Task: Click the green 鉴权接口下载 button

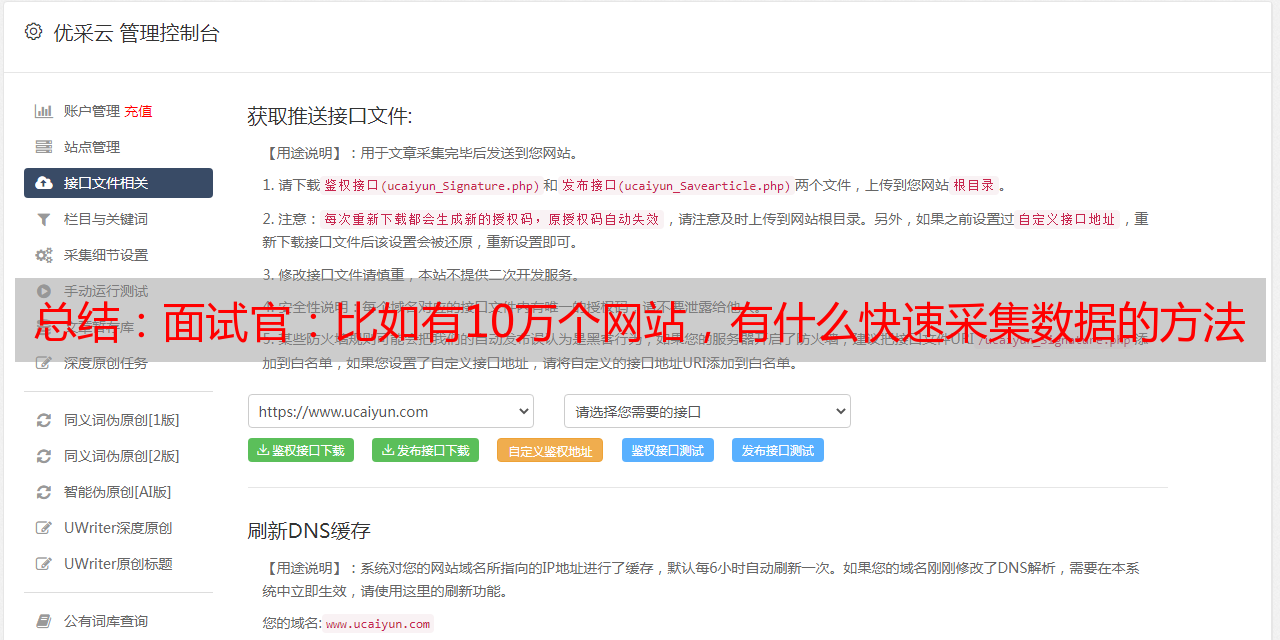Action: pyautogui.click(x=300, y=450)
